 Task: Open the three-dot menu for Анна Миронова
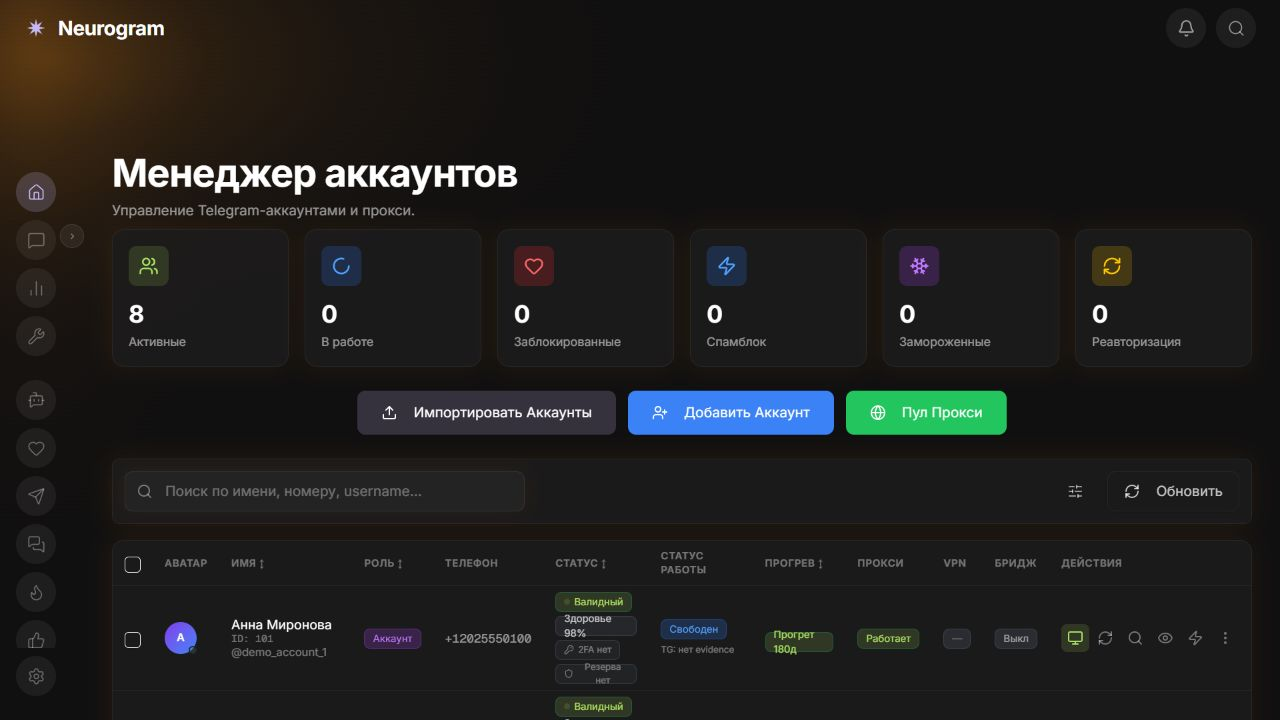1225,638
